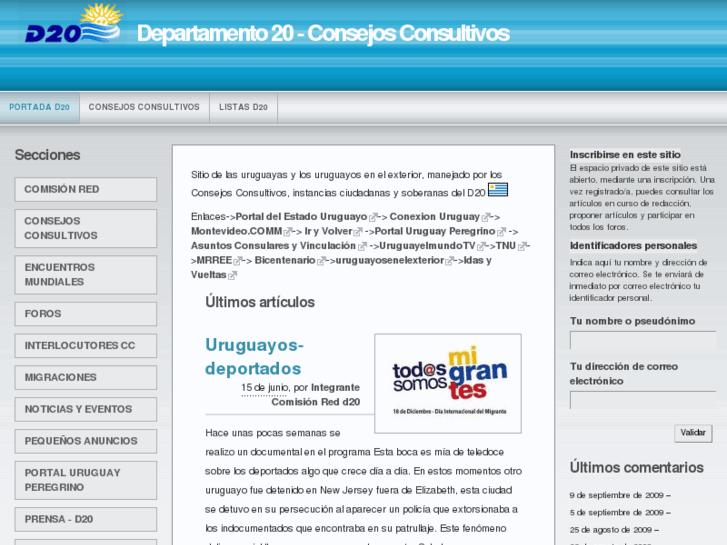Open the Bicentenario link

coord(285,260)
